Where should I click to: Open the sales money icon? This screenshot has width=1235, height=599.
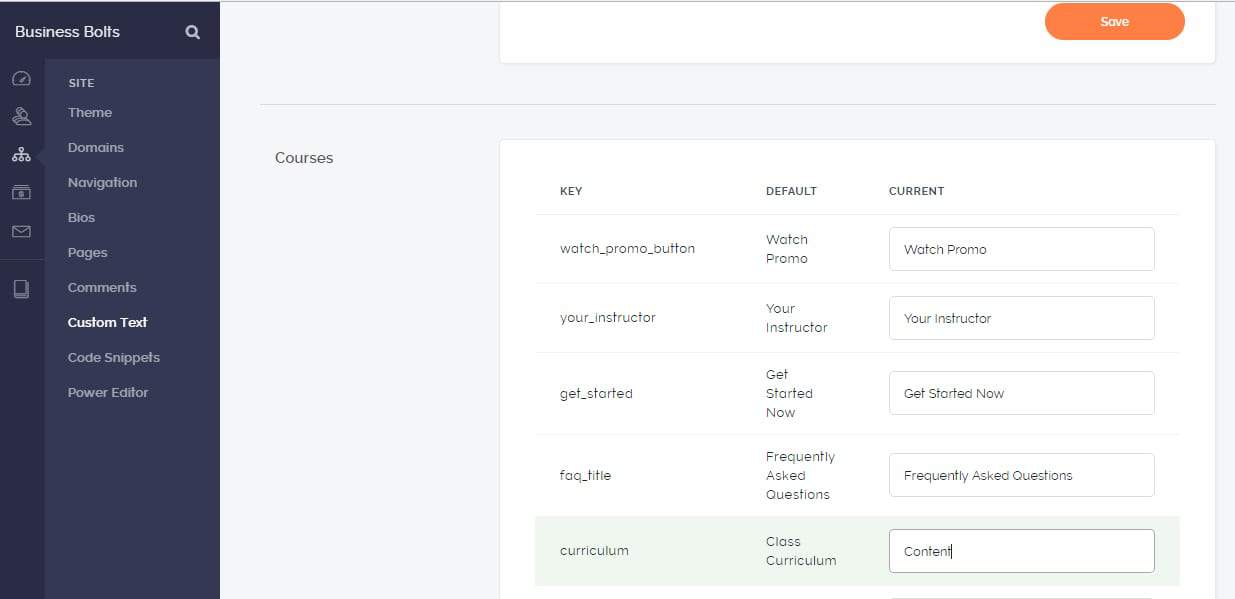[x=21, y=192]
